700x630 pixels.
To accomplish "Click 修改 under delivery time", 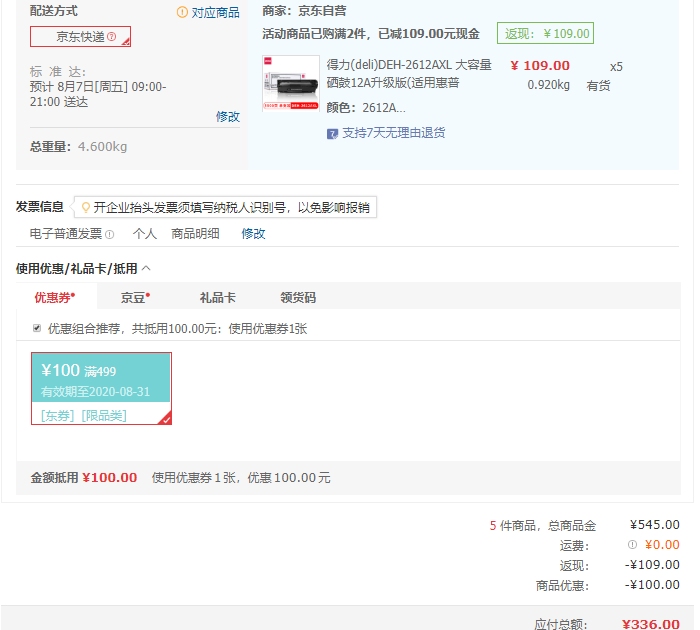I will tap(228, 117).
